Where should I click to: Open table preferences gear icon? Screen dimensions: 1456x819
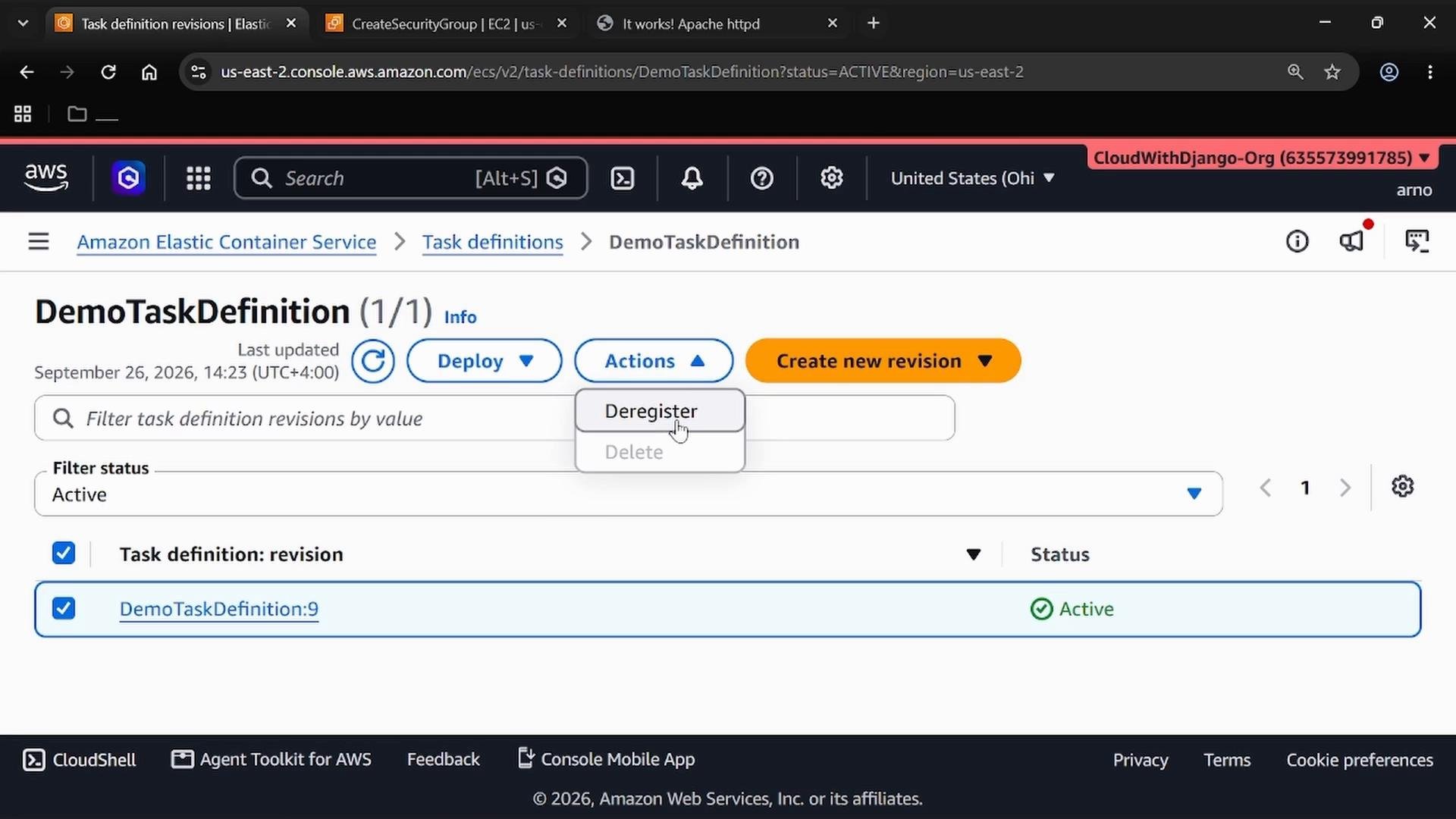1403,487
